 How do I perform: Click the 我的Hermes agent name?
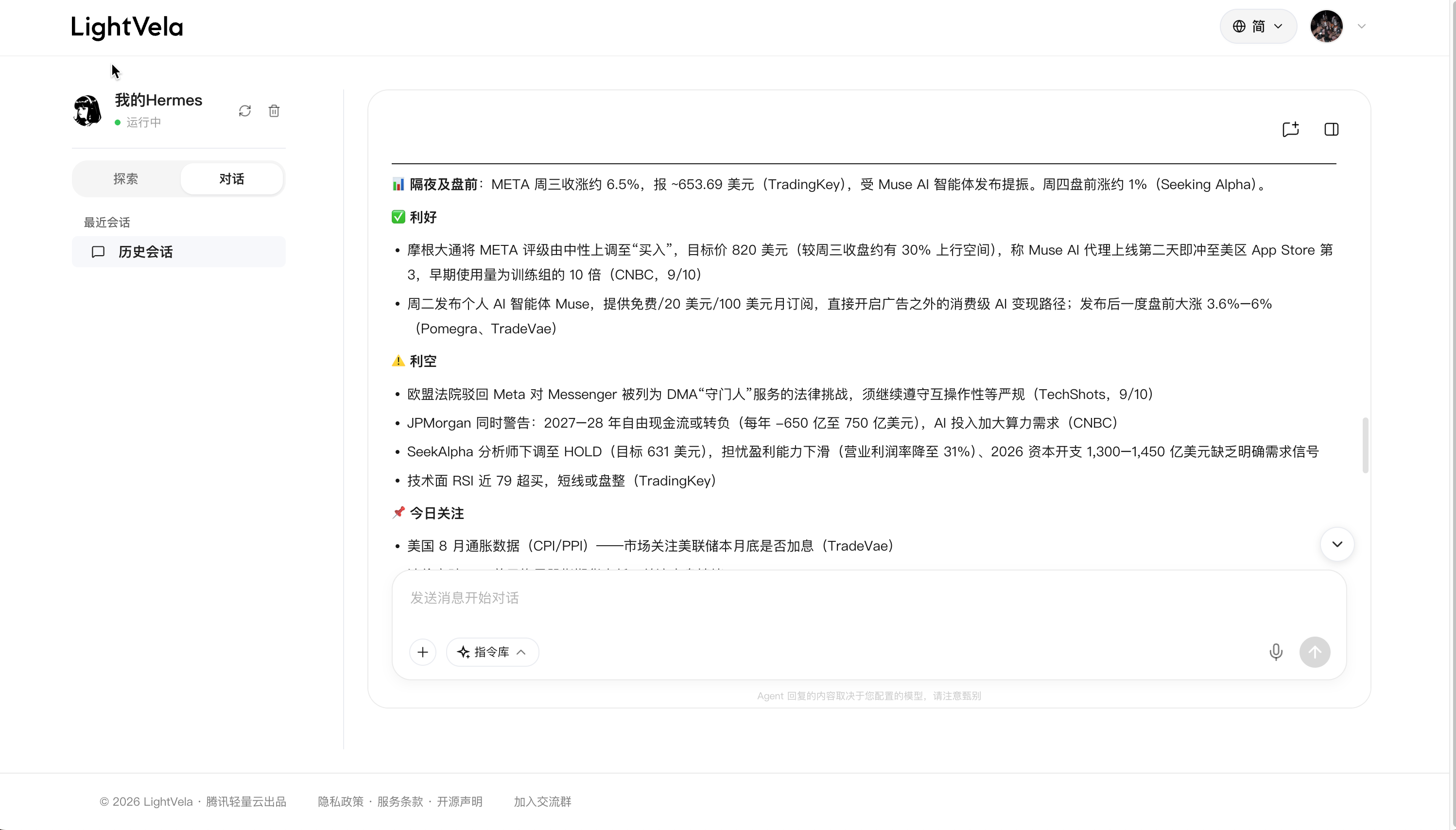[x=158, y=100]
